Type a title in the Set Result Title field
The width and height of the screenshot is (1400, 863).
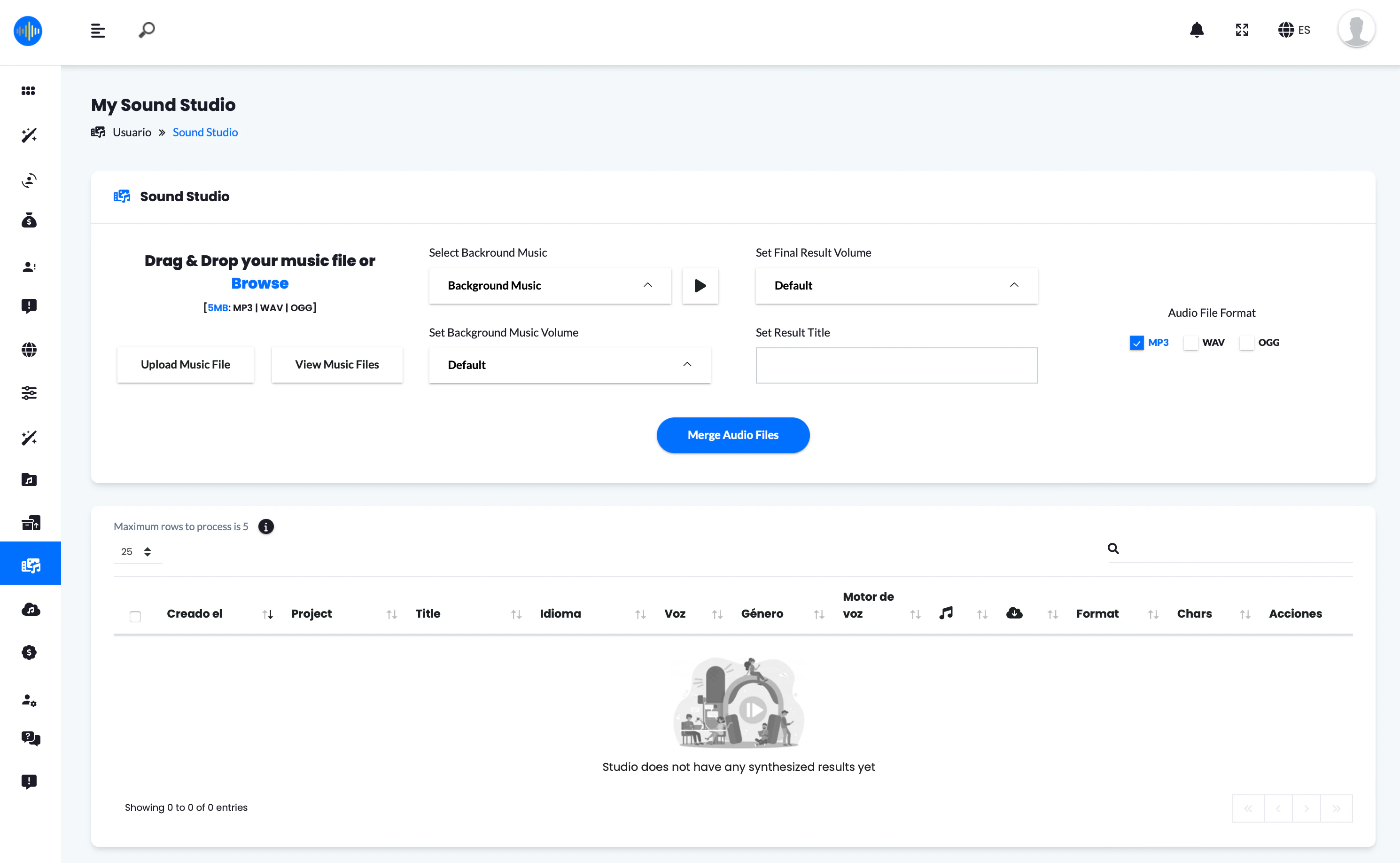[x=896, y=365]
